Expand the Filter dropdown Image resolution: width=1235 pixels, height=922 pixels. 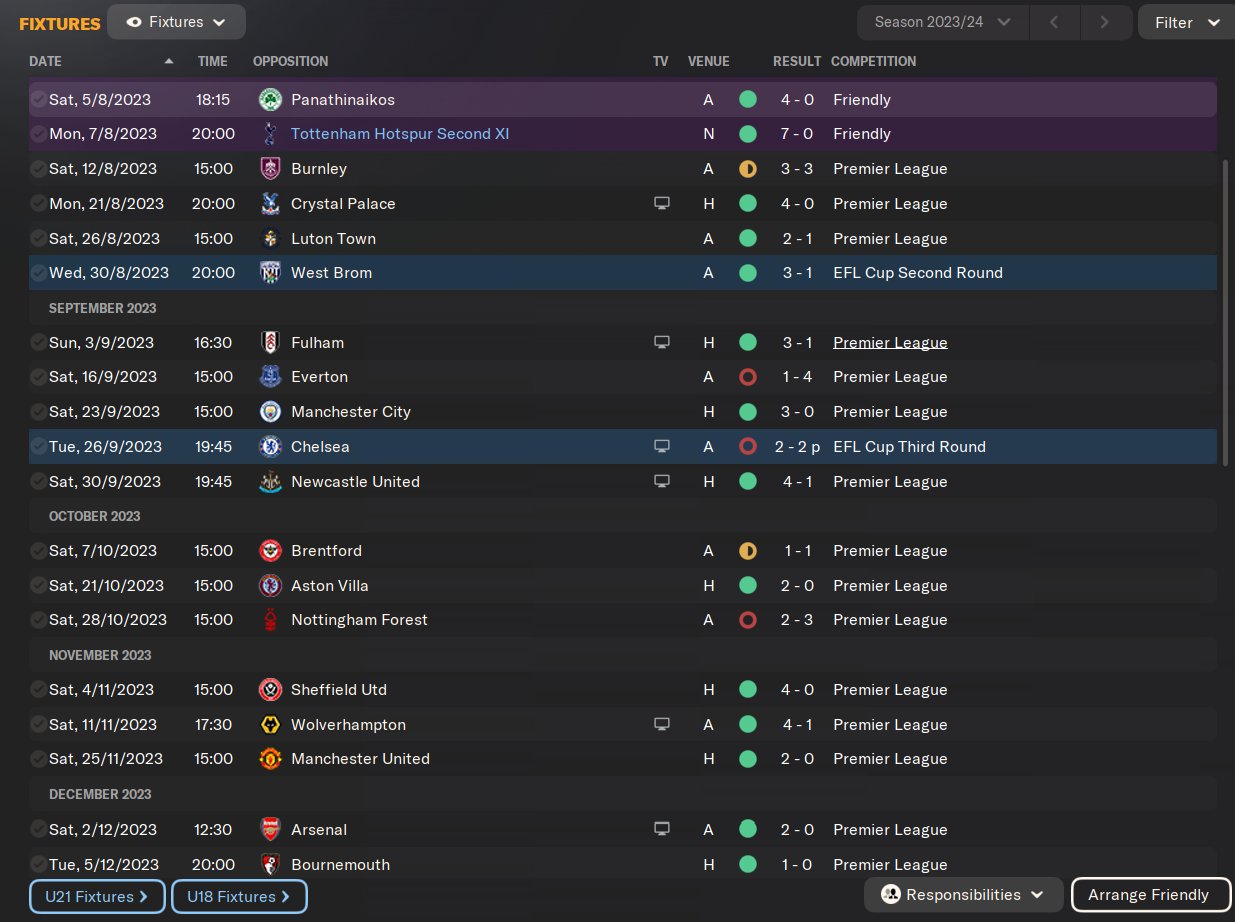(1186, 22)
